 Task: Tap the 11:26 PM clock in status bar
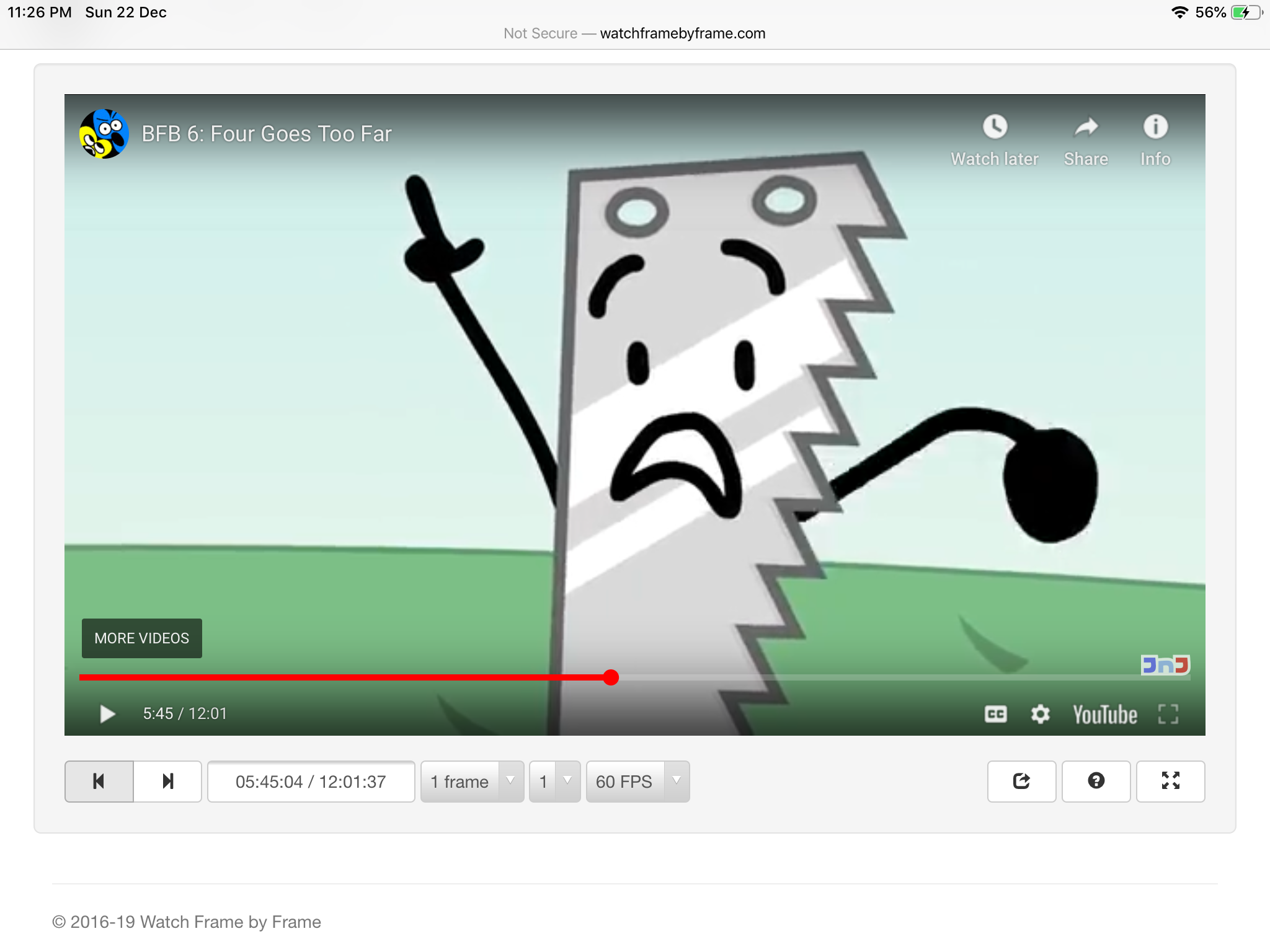click(40, 12)
